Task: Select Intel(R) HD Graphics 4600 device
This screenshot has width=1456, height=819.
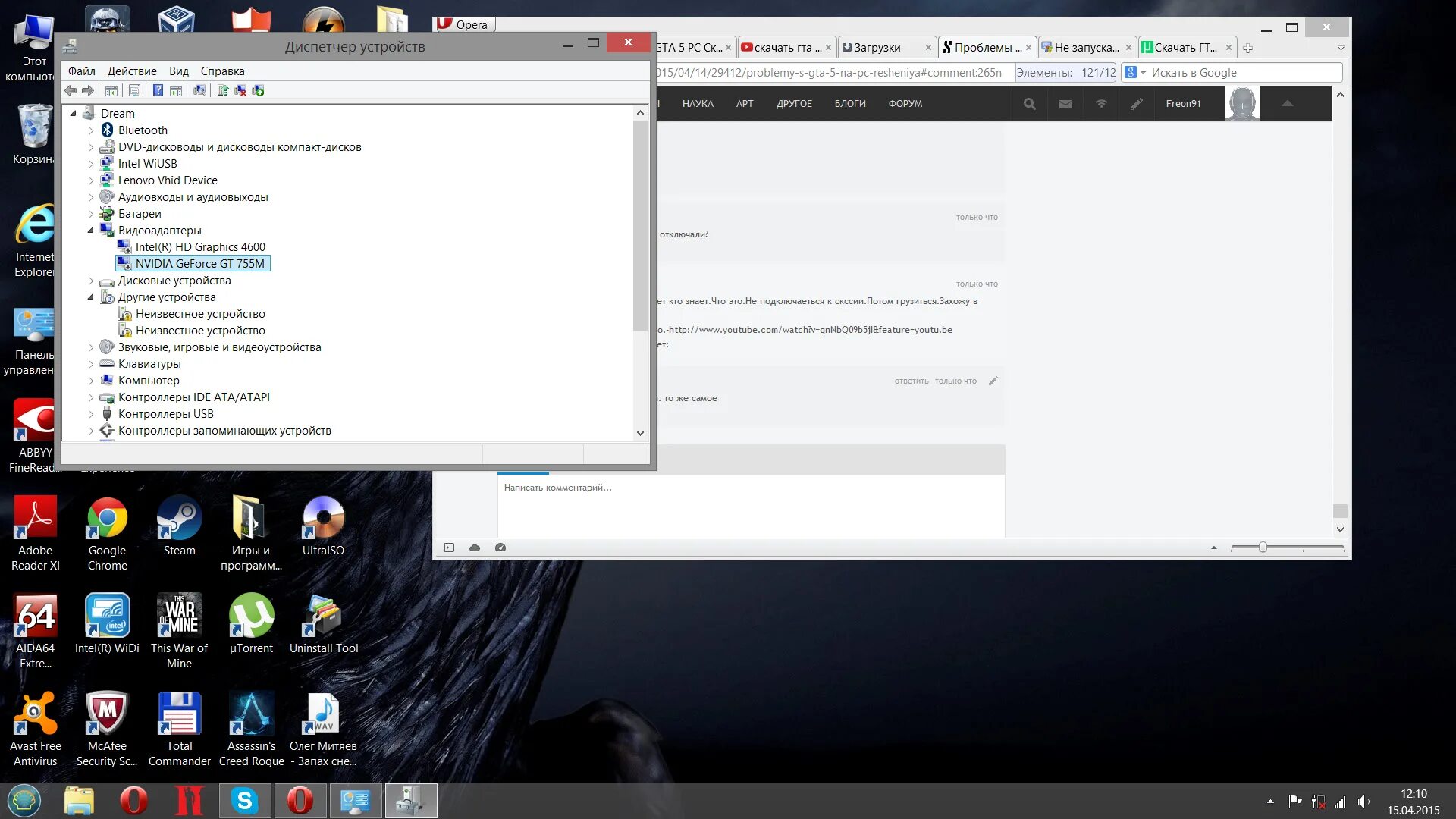Action: 200,247
